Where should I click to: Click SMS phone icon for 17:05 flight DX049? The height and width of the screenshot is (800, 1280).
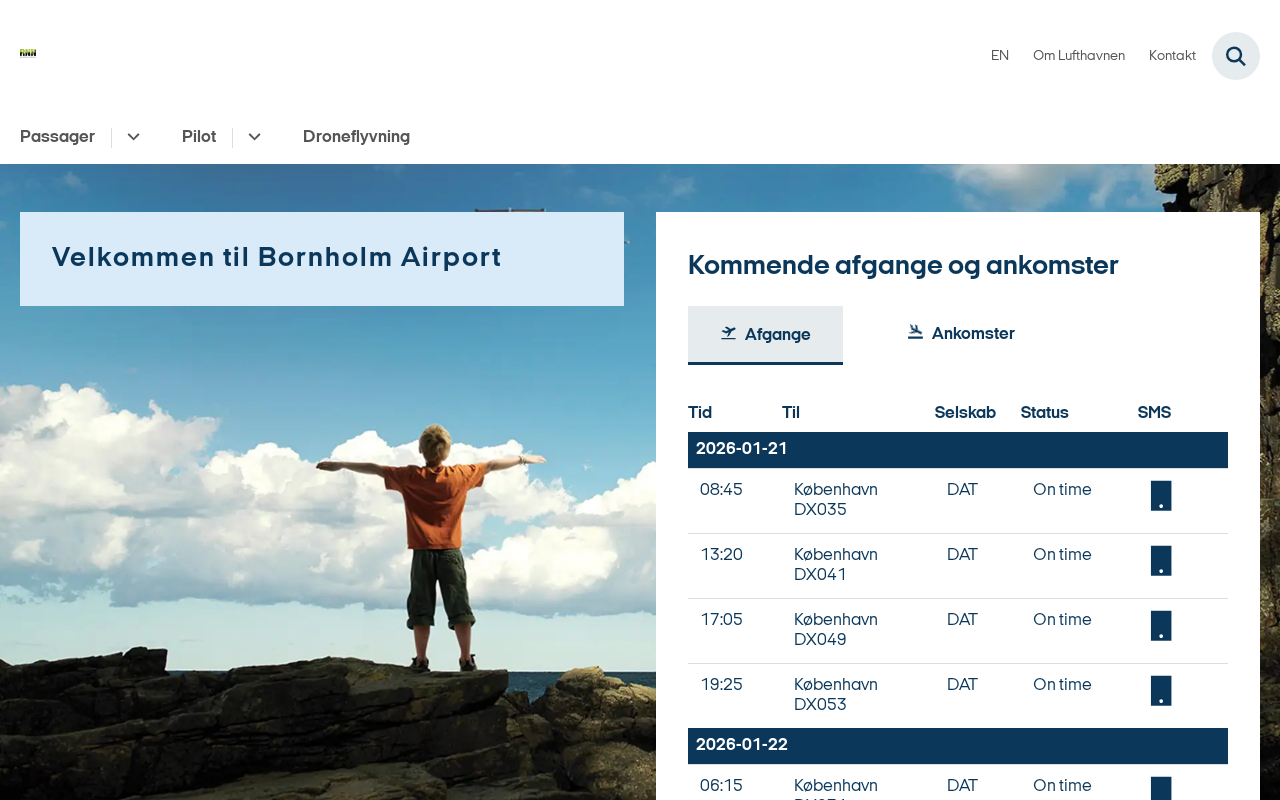click(1161, 626)
